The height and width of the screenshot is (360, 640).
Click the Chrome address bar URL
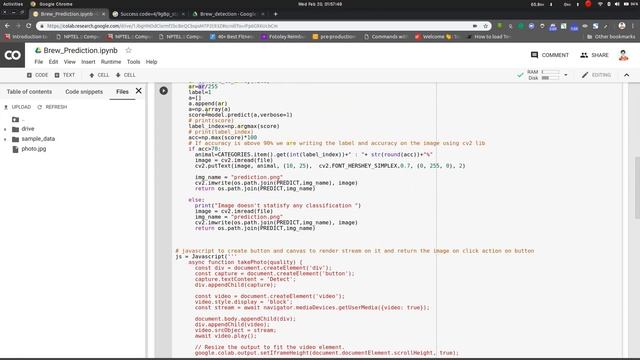click(162, 26)
